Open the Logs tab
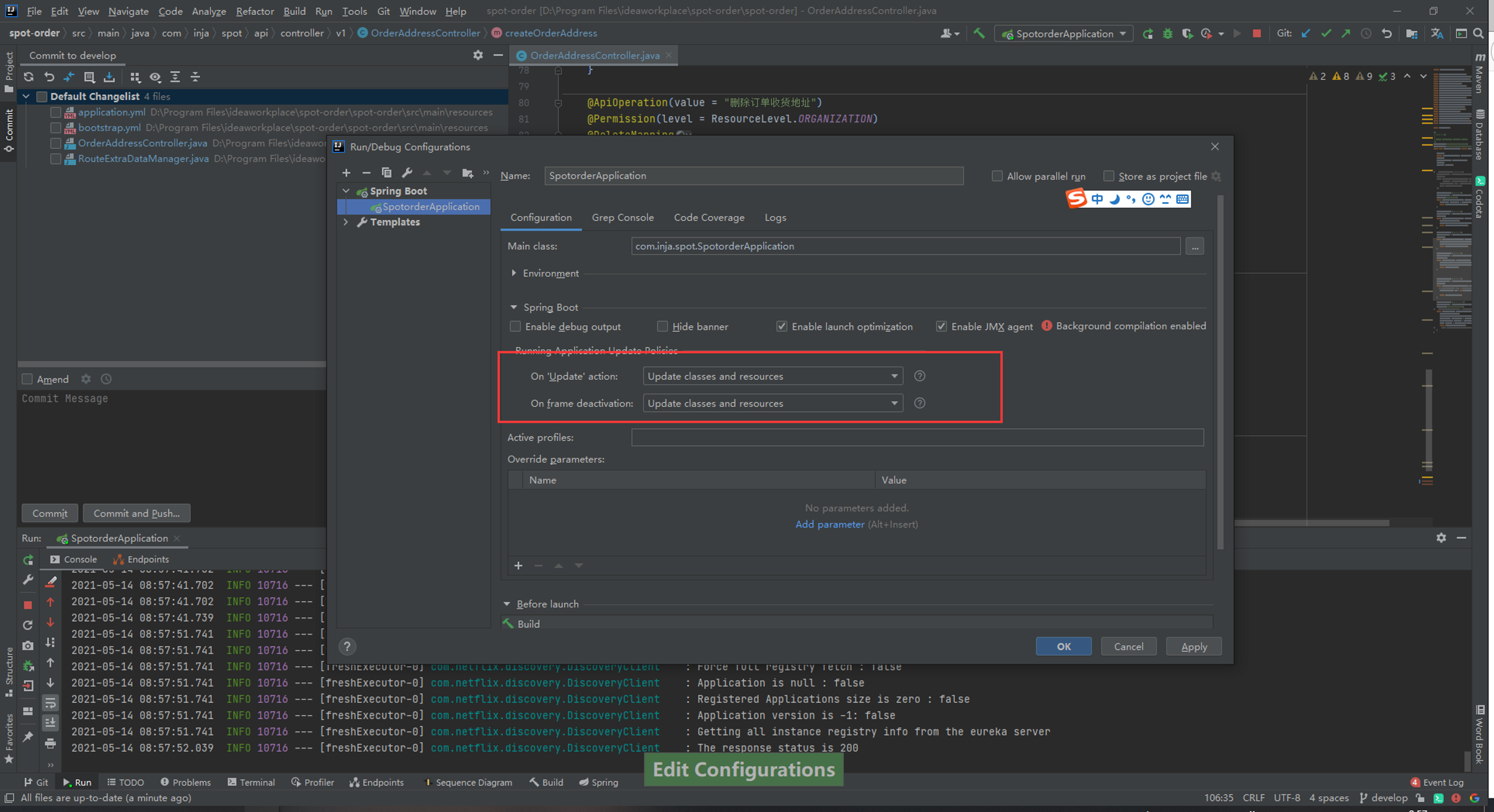The width and height of the screenshot is (1494, 812). 775,218
